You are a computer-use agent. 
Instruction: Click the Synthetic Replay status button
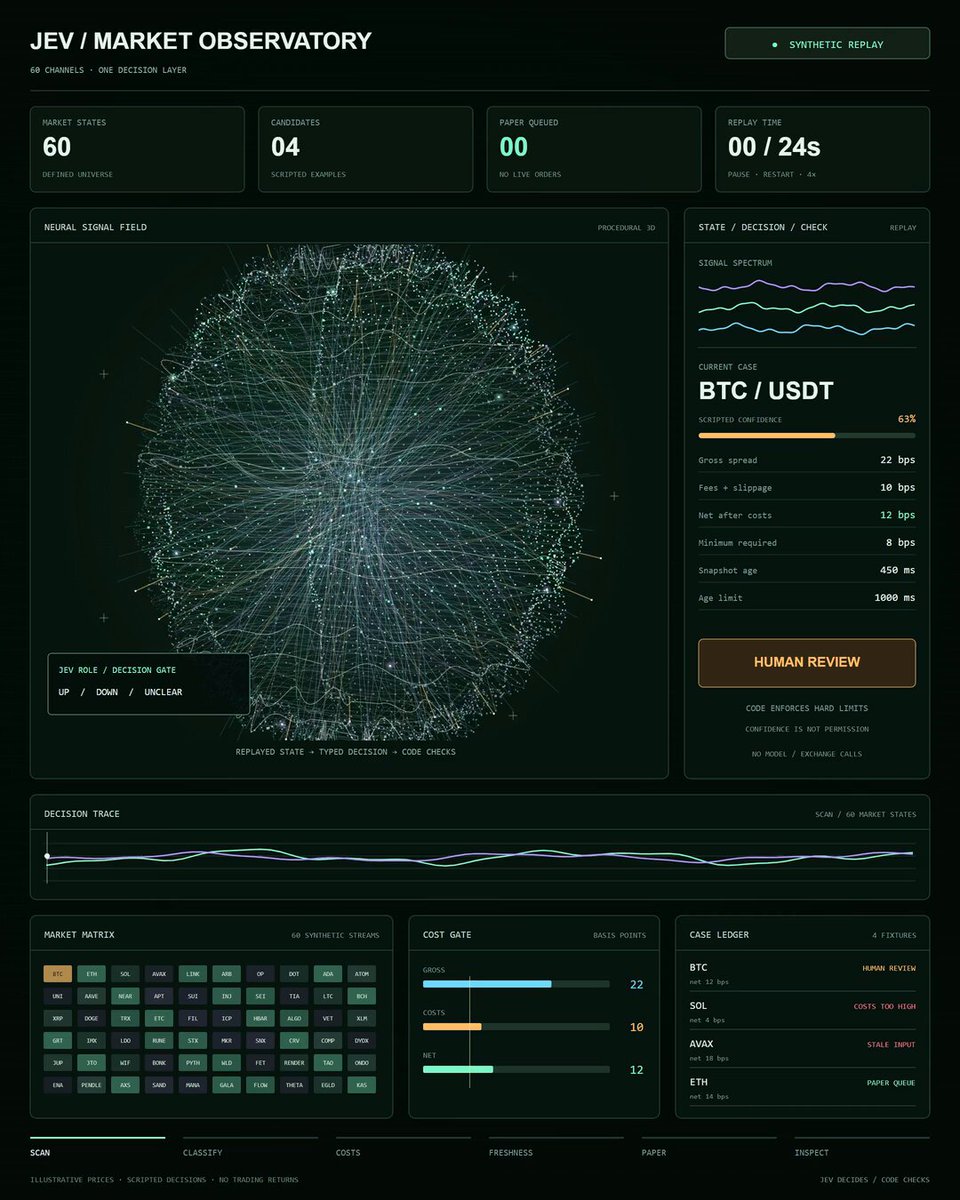pos(827,44)
